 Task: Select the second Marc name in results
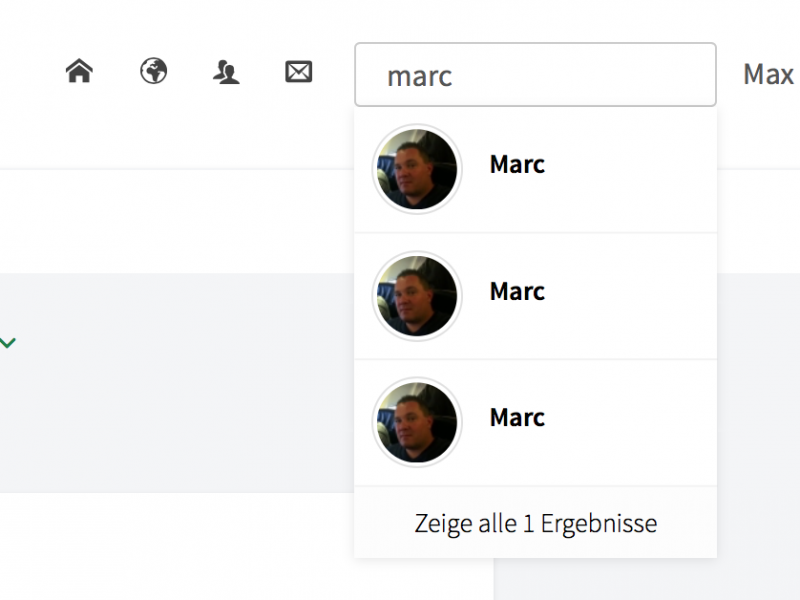[517, 291]
